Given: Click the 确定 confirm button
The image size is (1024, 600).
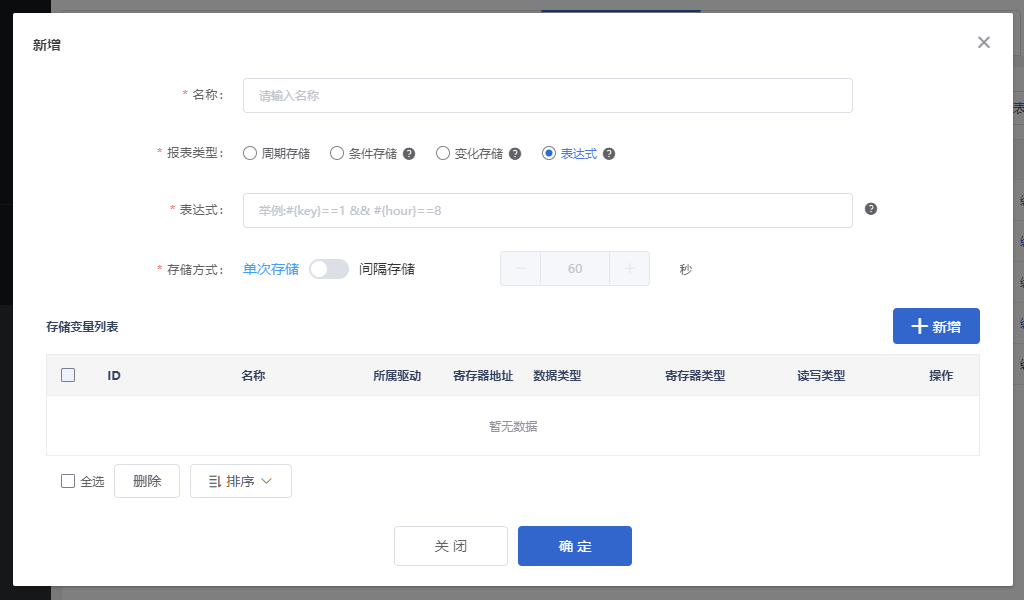Looking at the screenshot, I should pyautogui.click(x=575, y=546).
